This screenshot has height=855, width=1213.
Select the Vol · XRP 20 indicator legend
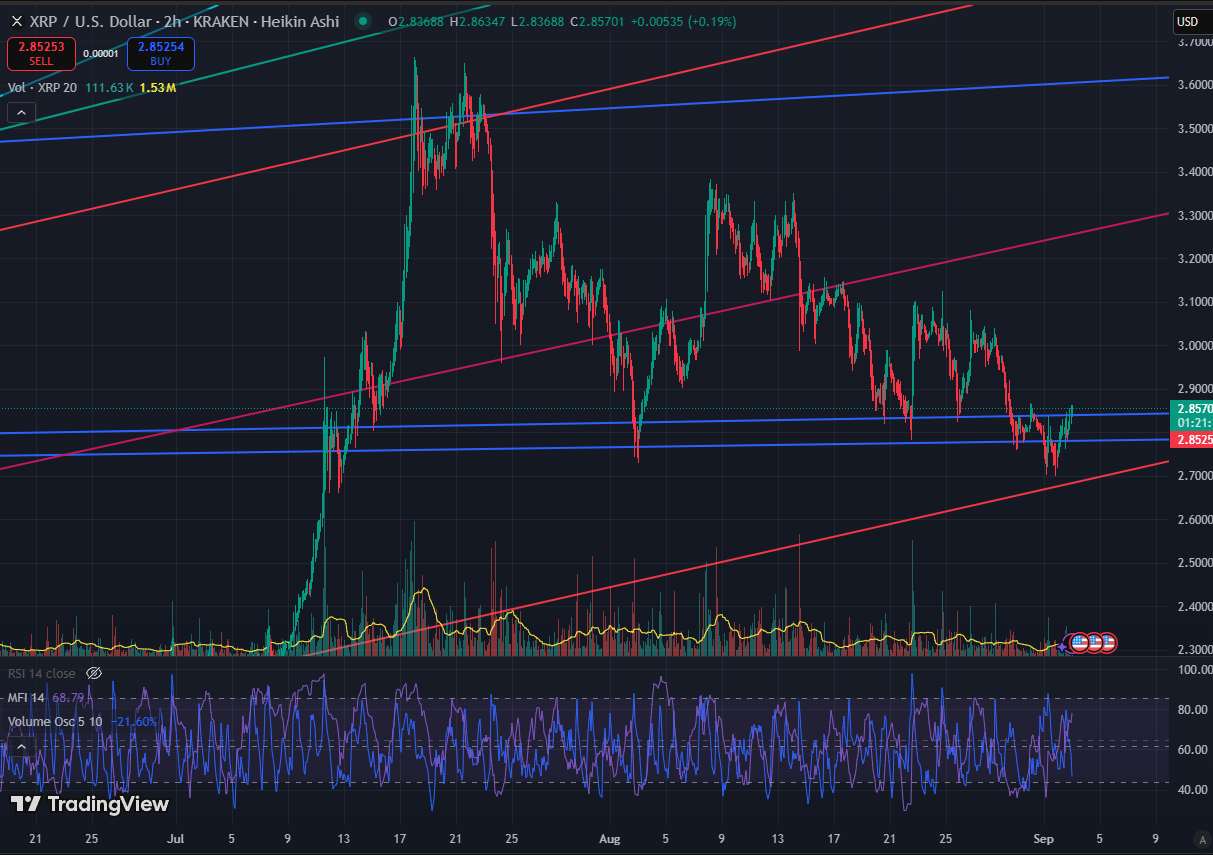coord(43,88)
